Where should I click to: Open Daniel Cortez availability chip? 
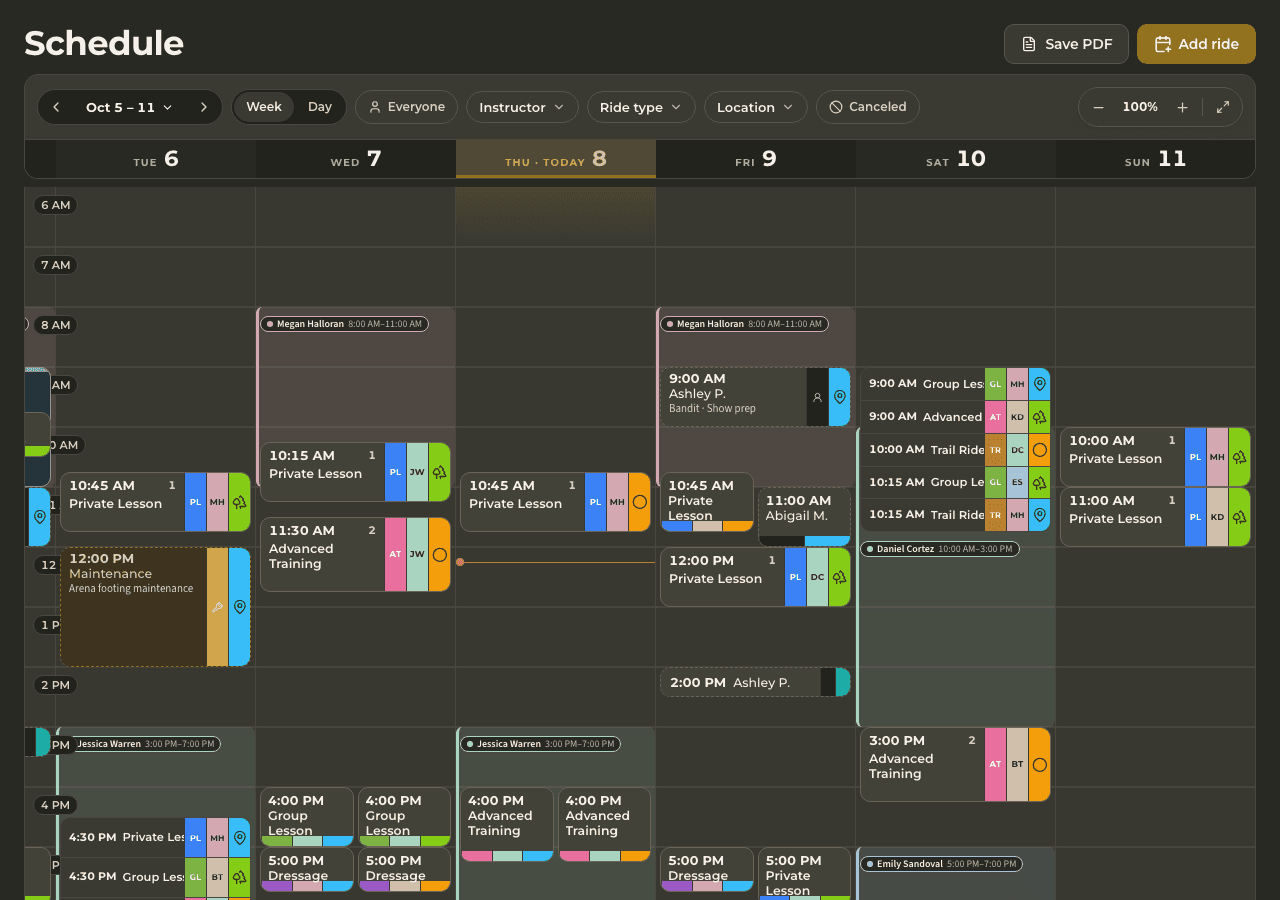tap(940, 549)
